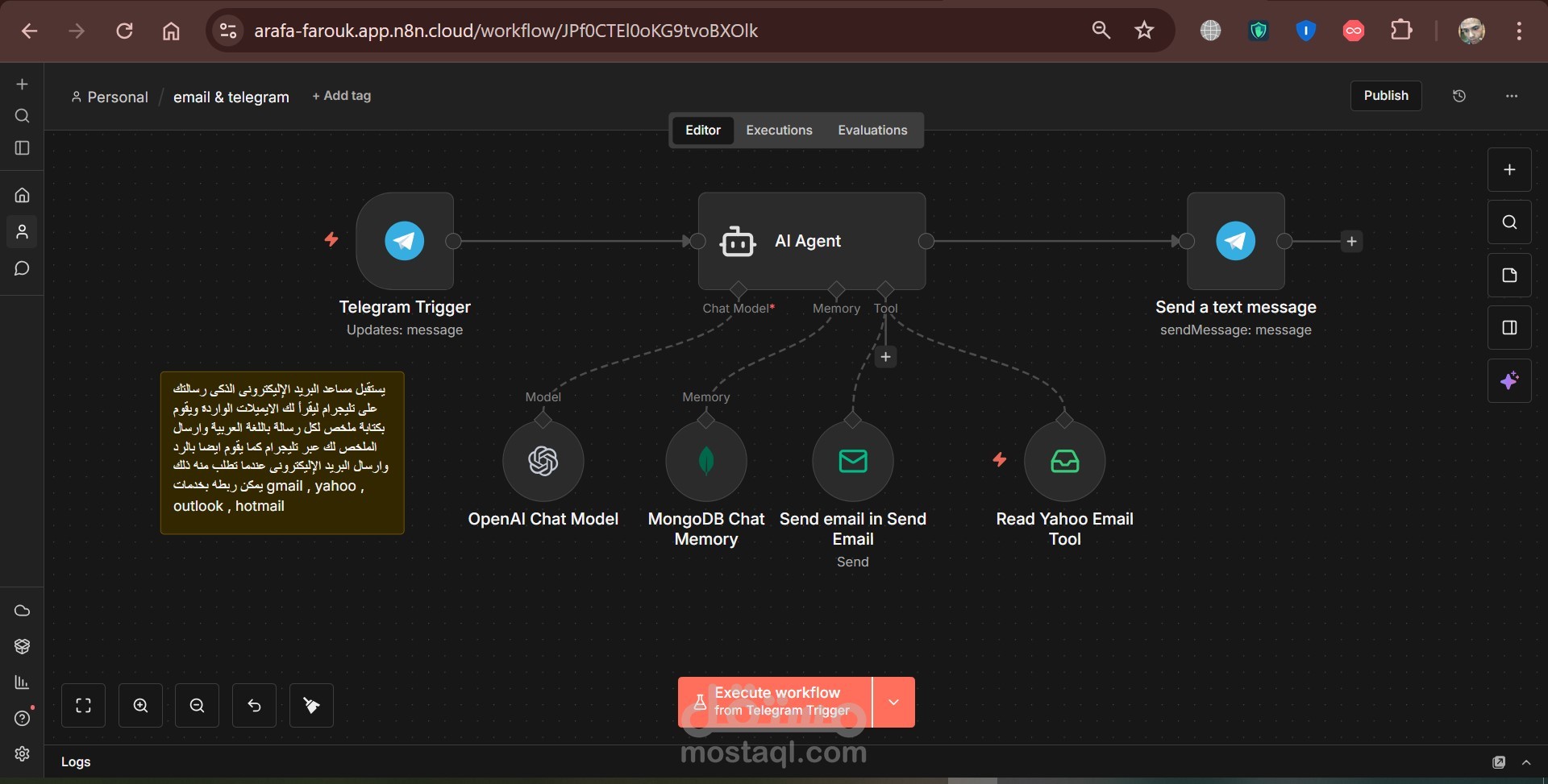Switch to the Editor tab

pos(703,131)
